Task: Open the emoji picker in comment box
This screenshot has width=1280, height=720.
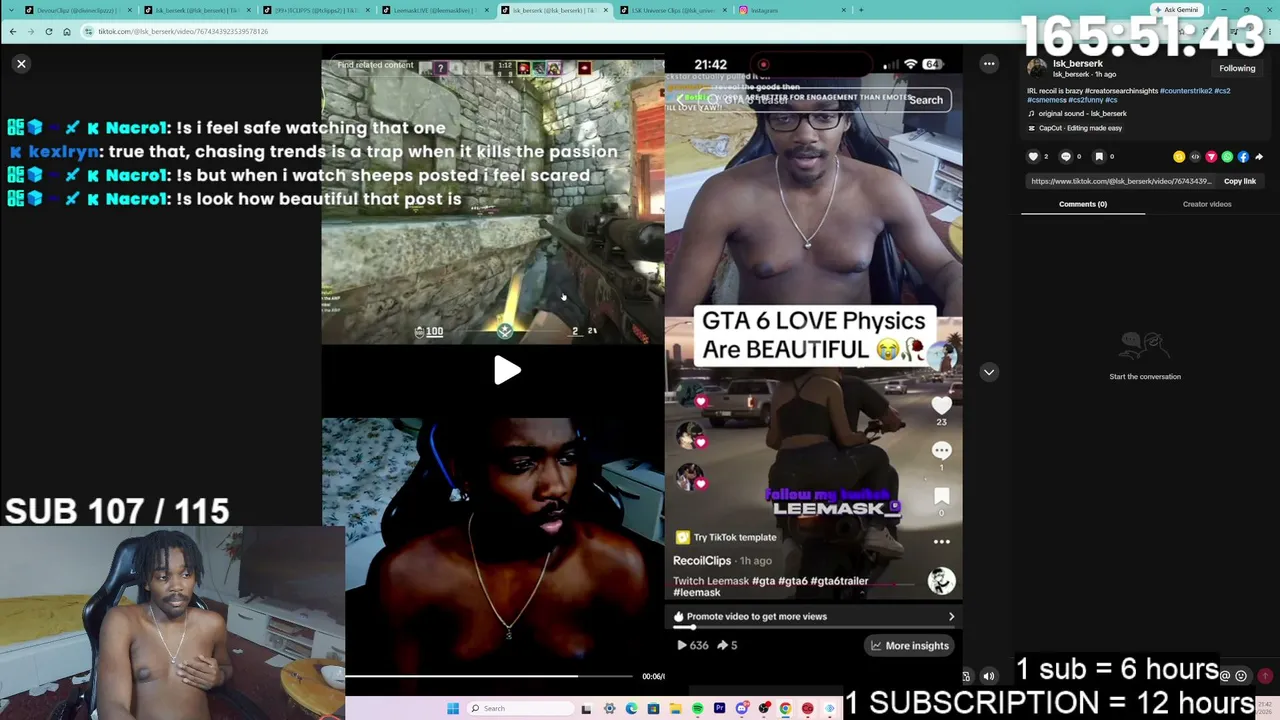Action: click(1241, 676)
